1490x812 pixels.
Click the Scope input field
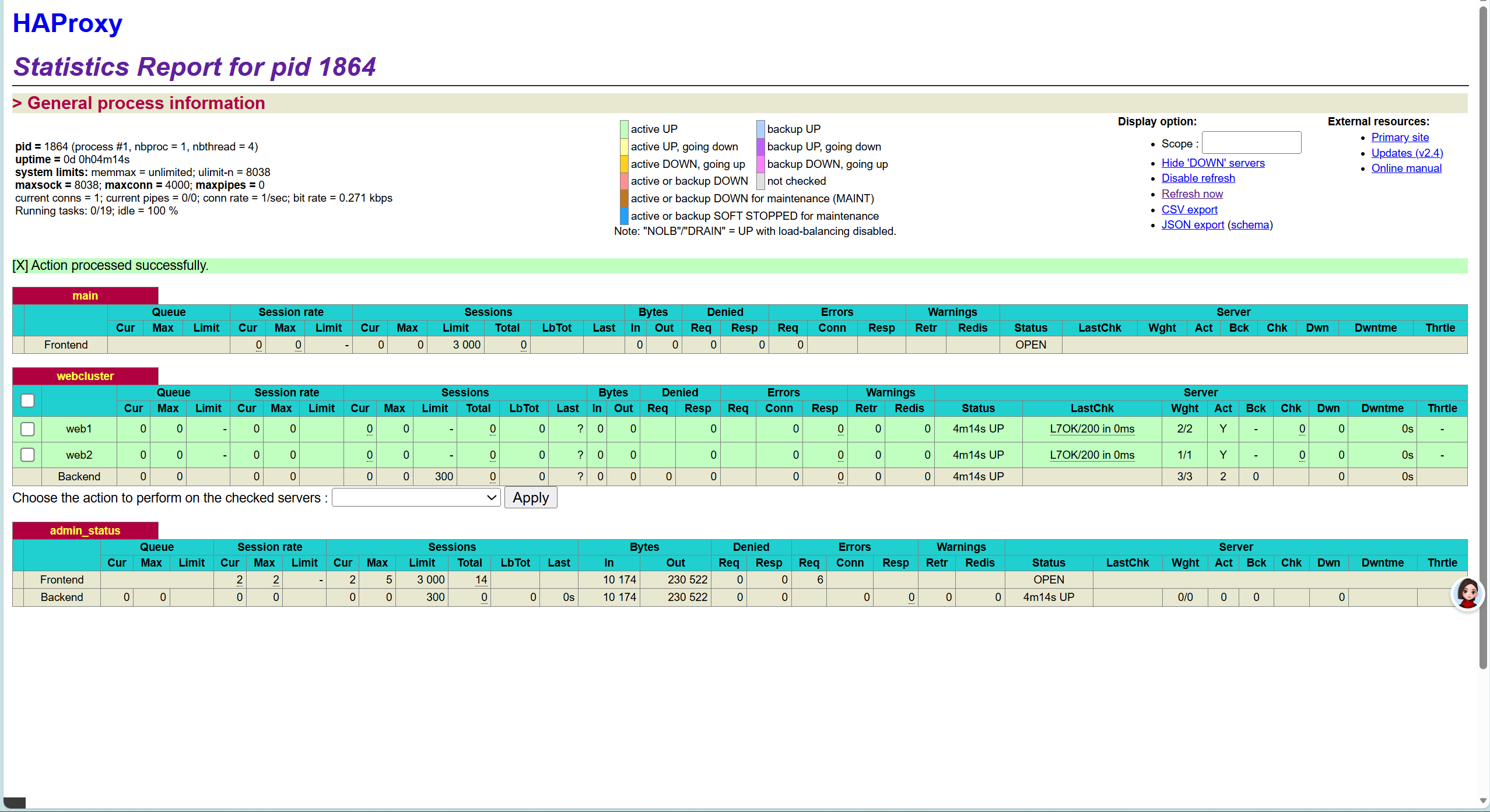point(1251,143)
